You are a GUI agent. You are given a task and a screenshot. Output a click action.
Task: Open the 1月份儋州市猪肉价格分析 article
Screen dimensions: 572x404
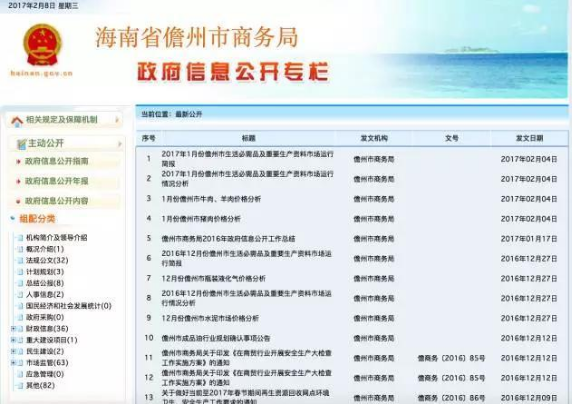pos(201,219)
